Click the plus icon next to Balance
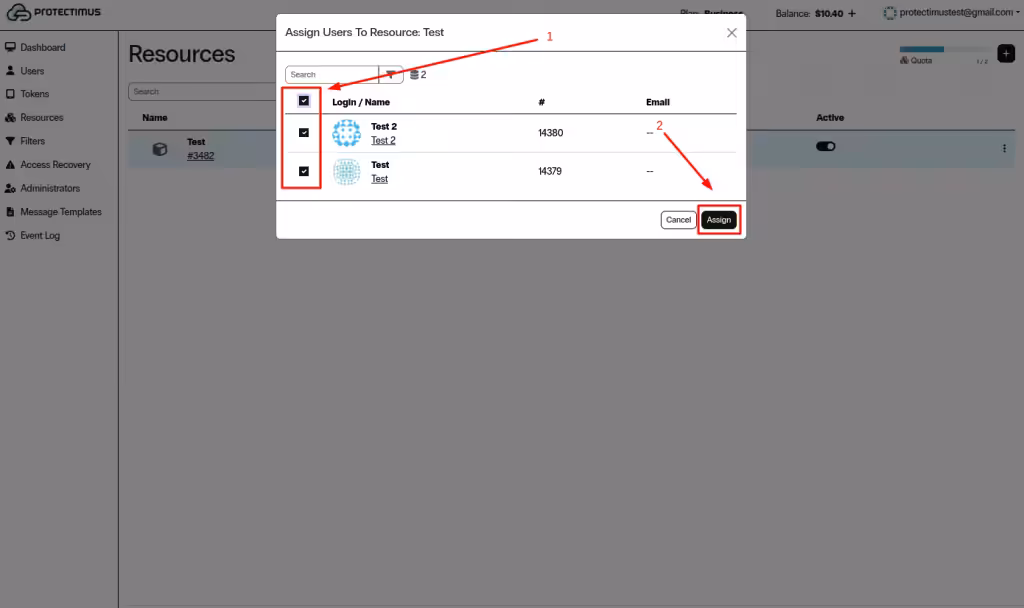This screenshot has width=1024, height=608. (x=852, y=13)
